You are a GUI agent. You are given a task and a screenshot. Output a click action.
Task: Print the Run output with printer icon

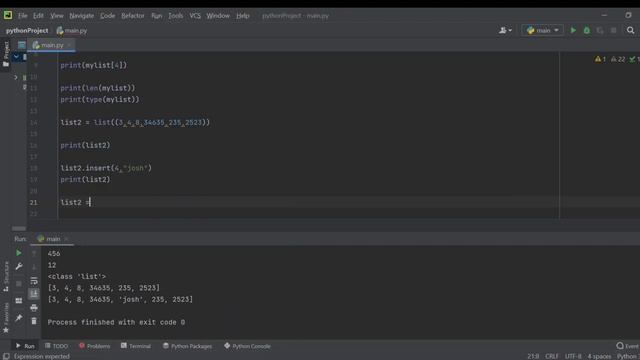tap(34, 307)
